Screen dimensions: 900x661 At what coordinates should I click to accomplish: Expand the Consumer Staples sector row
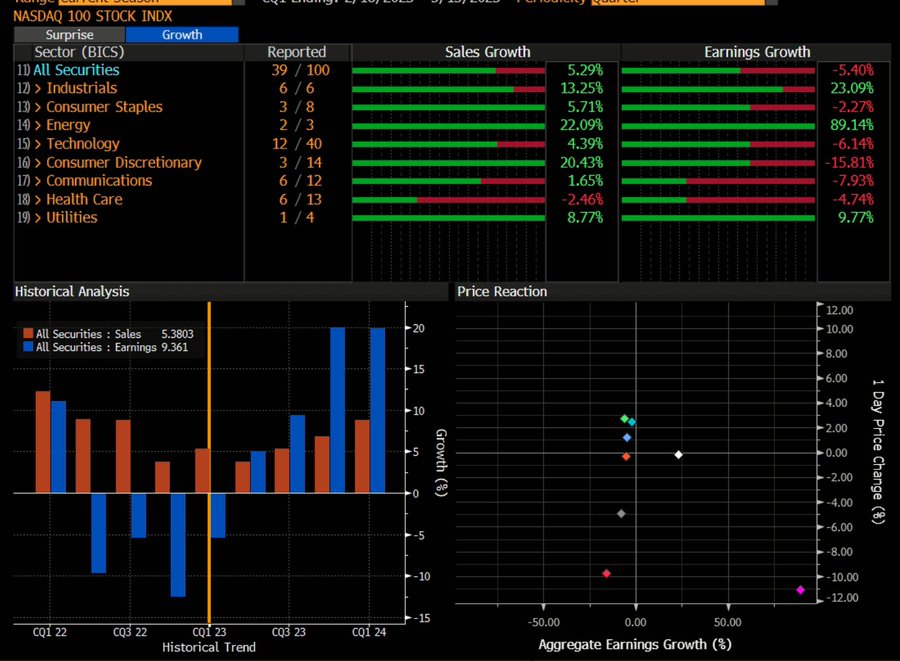pyautogui.click(x=38, y=107)
